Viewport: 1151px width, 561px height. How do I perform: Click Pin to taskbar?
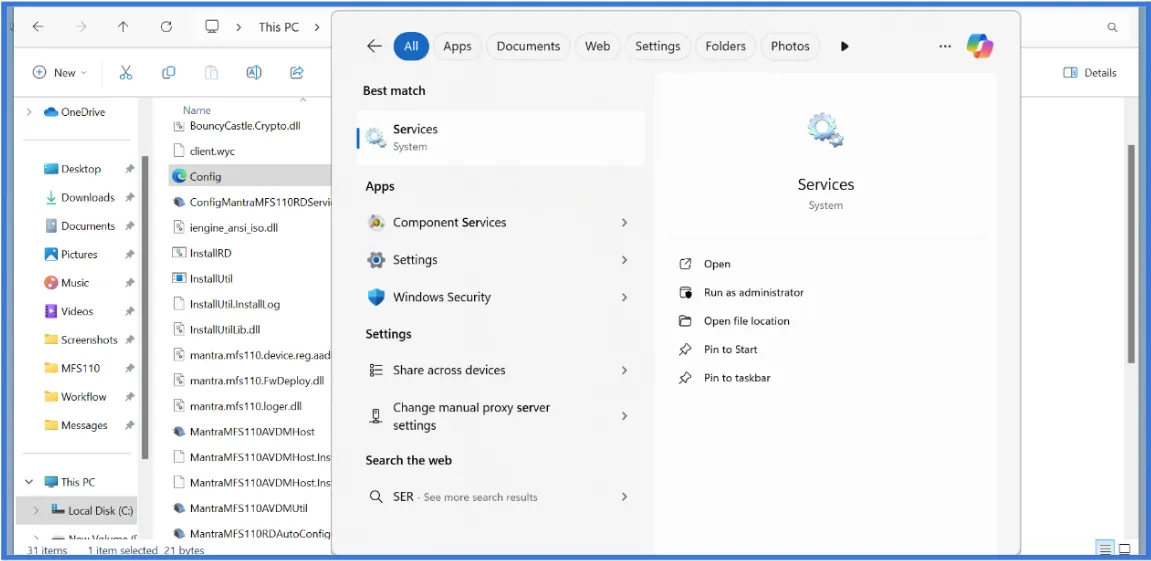click(x=737, y=378)
